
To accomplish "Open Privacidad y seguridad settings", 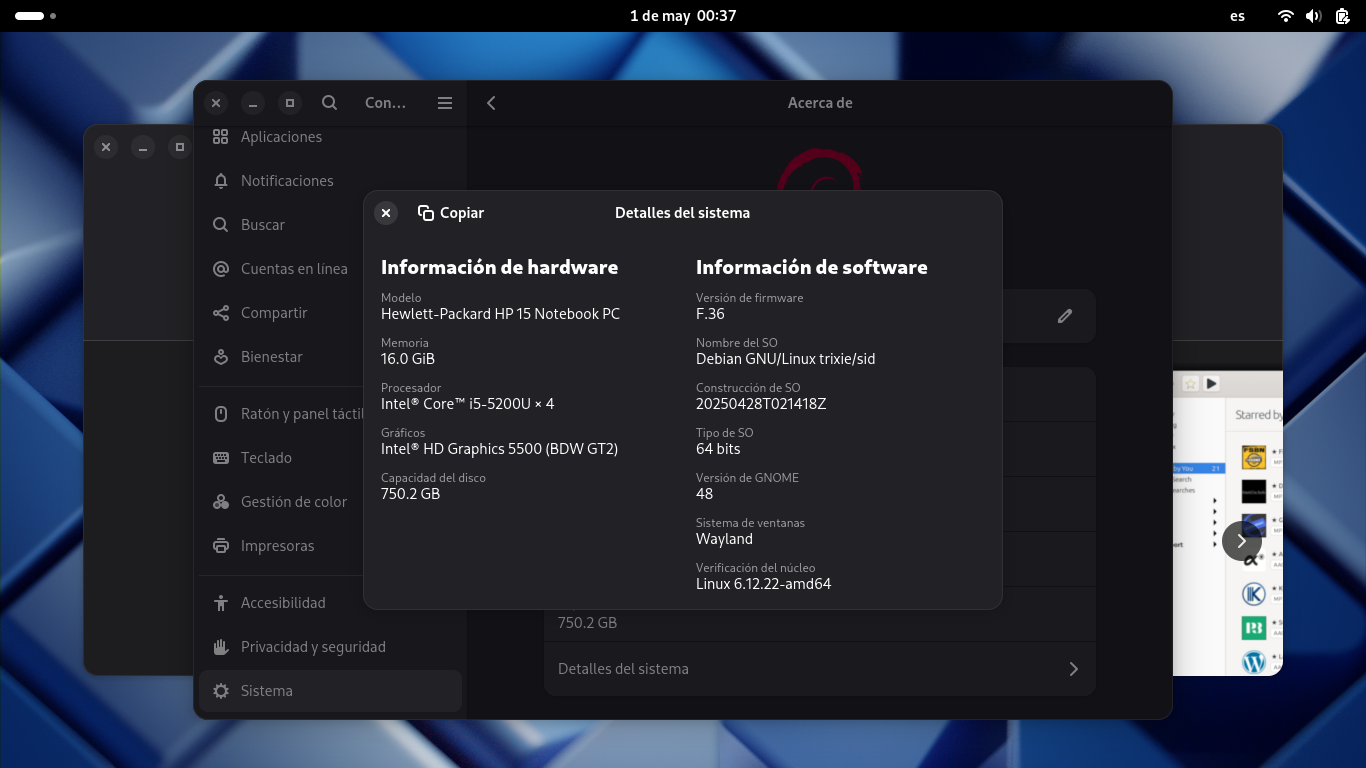I will tap(330, 647).
